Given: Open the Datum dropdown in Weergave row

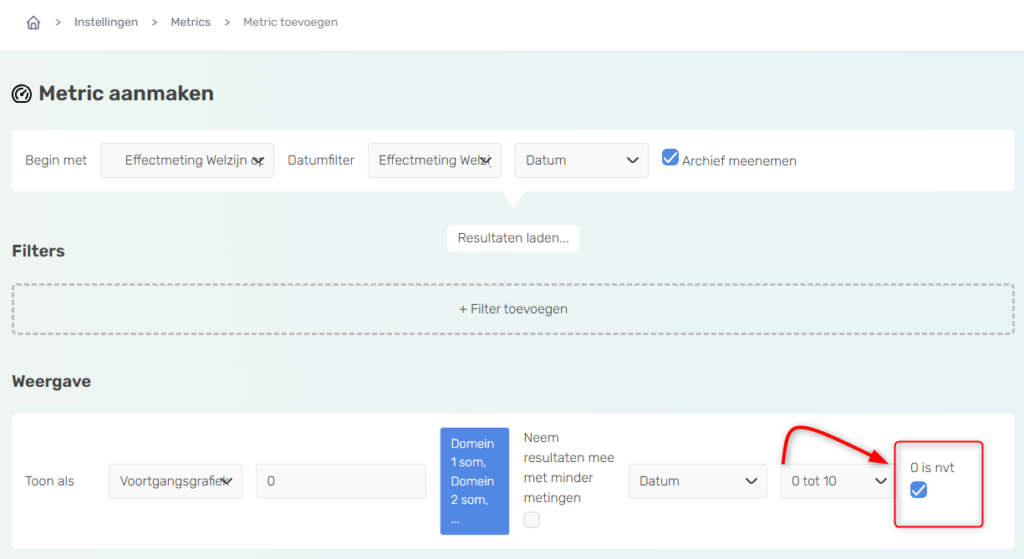Looking at the screenshot, I should pyautogui.click(x=697, y=481).
